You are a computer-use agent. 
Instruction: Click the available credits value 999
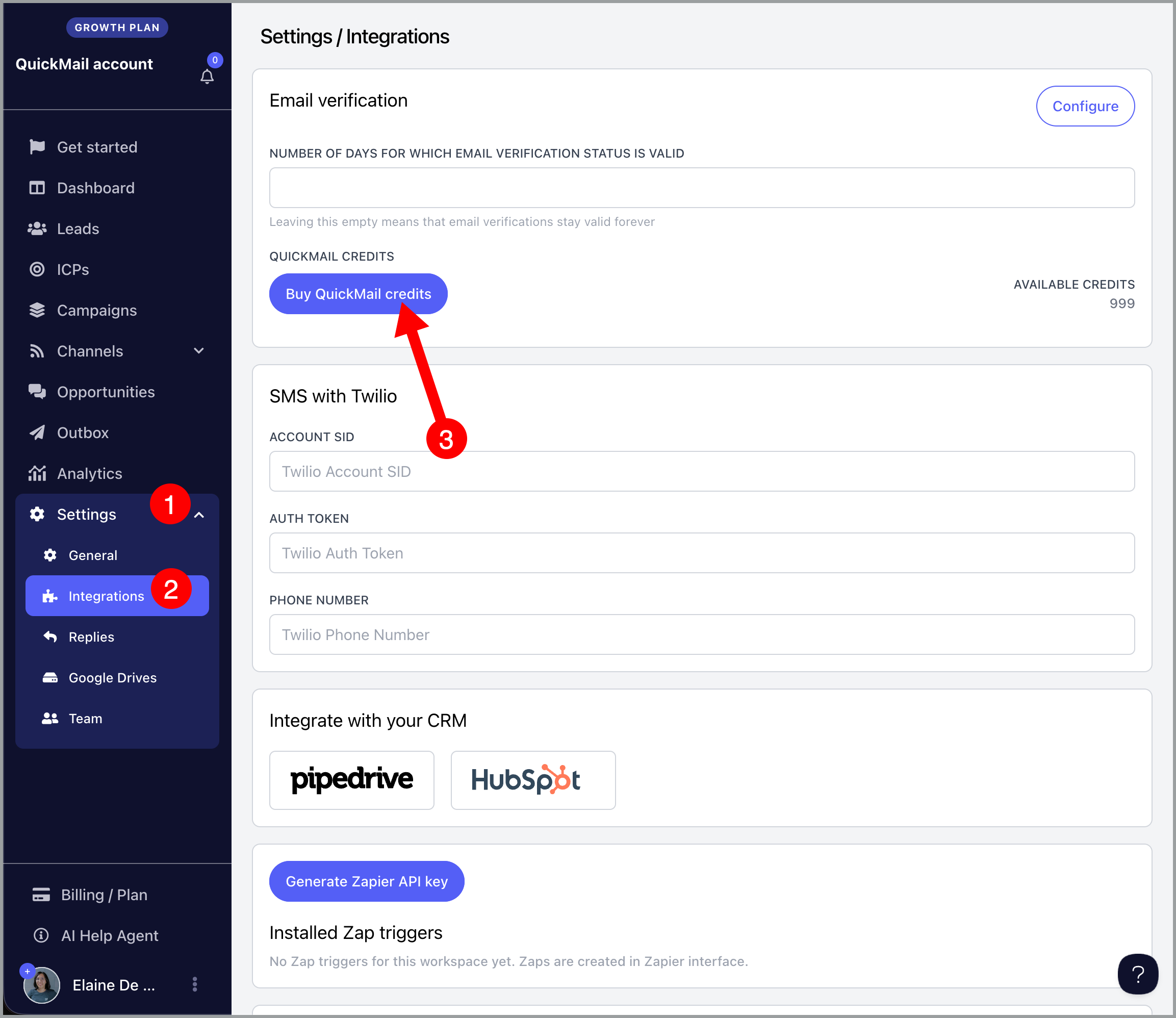point(1122,303)
